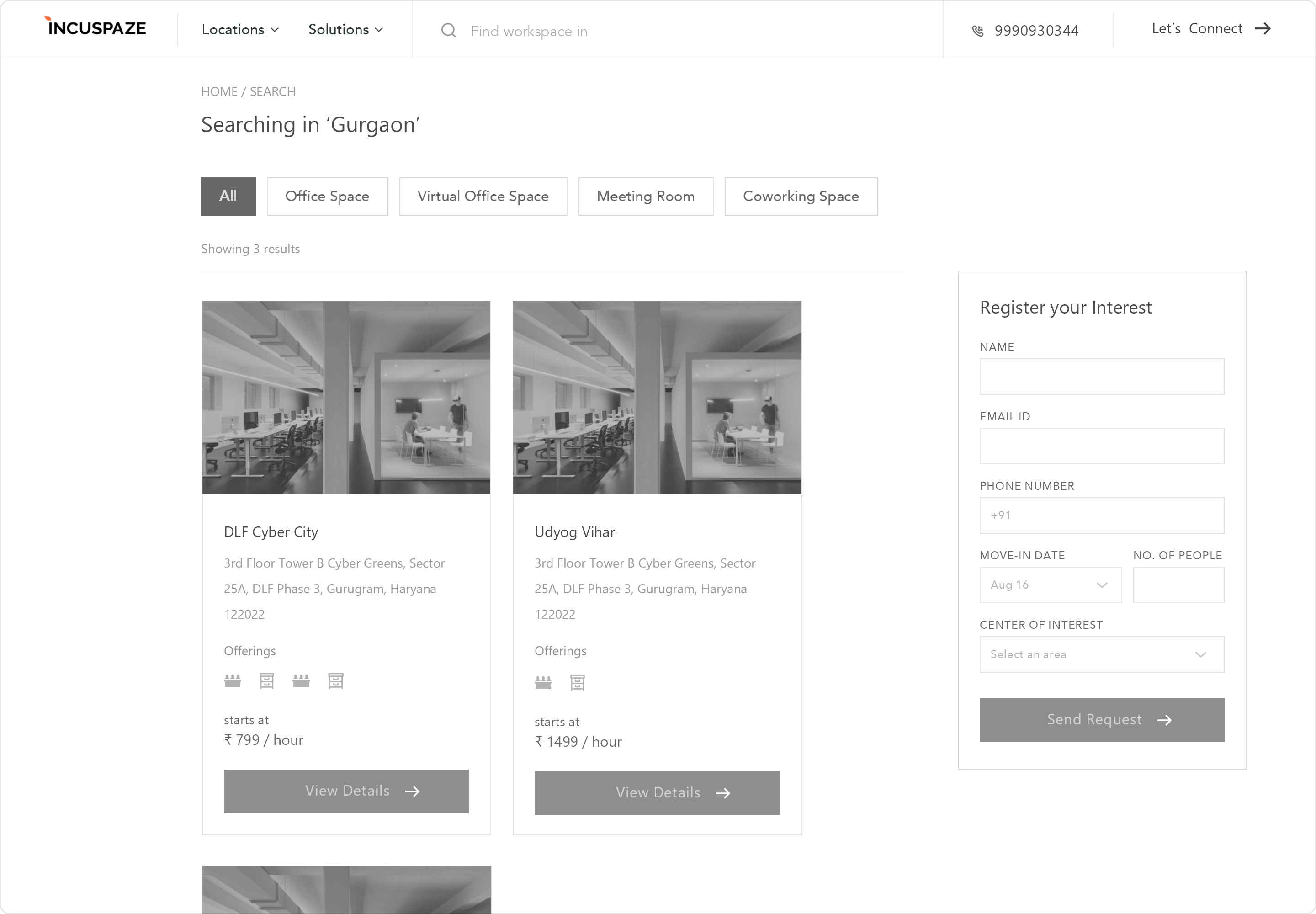Screen dimensions: 1316x914
Task: Click the Let's Connect arrow icon
Action: coord(1263,29)
